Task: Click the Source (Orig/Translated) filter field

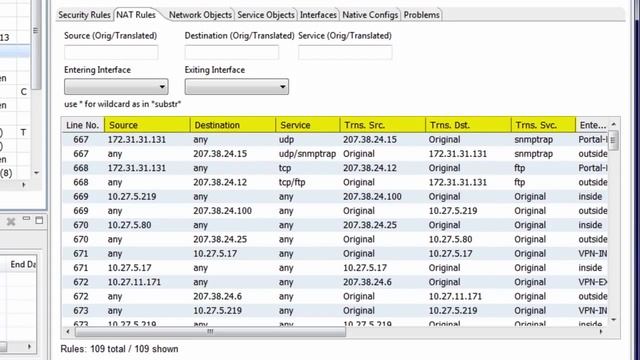Action: point(111,53)
